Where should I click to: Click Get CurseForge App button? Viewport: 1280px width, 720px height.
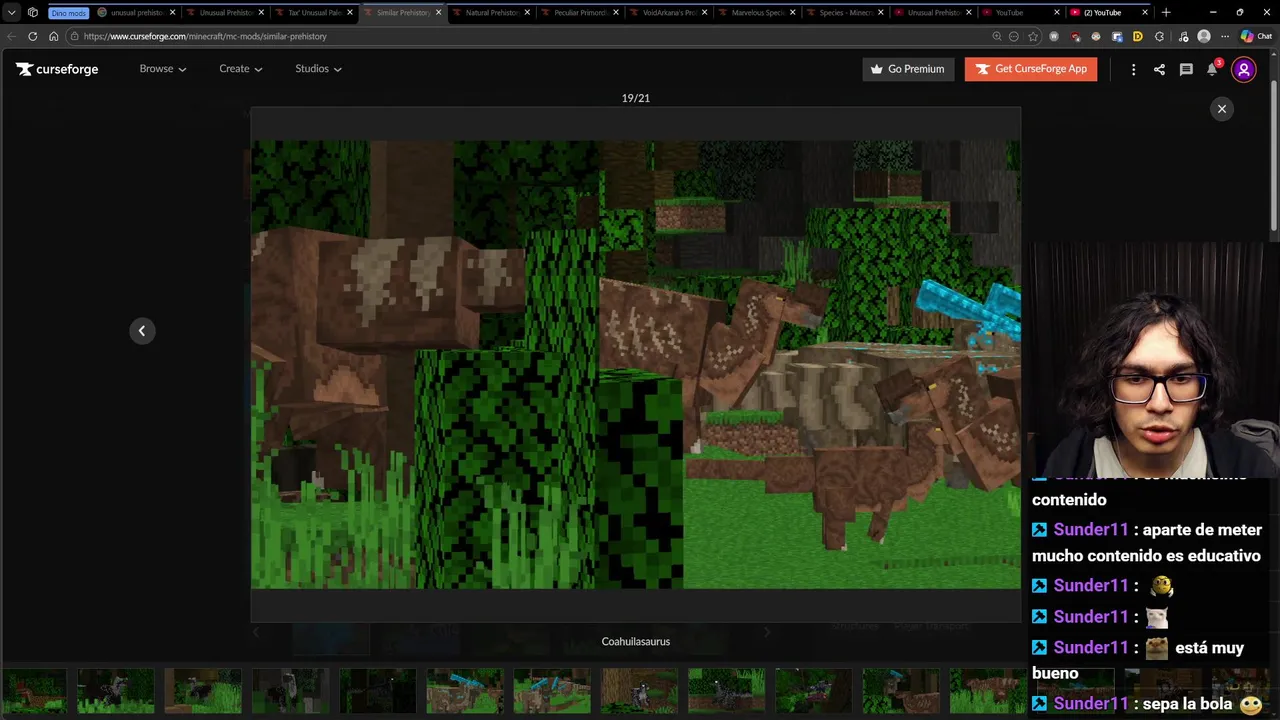[1031, 69]
